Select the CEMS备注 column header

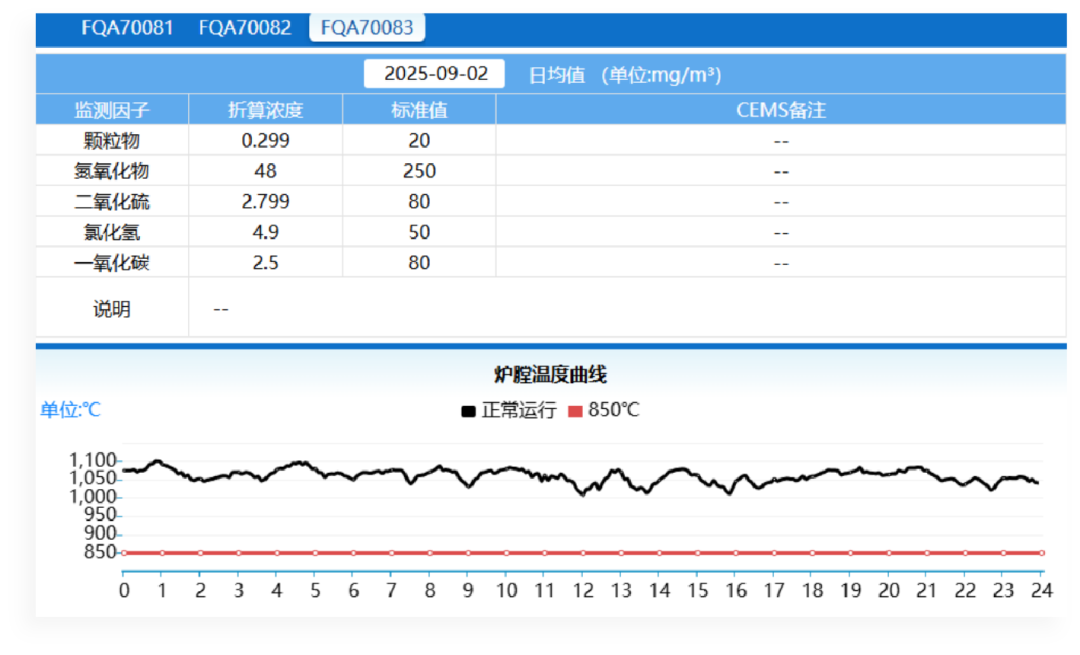pyautogui.click(x=781, y=110)
